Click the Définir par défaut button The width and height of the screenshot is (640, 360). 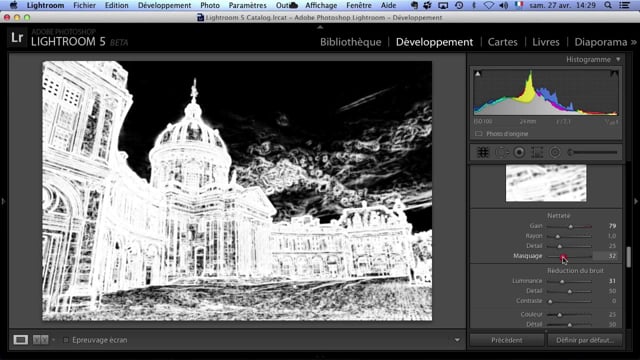[x=584, y=340]
